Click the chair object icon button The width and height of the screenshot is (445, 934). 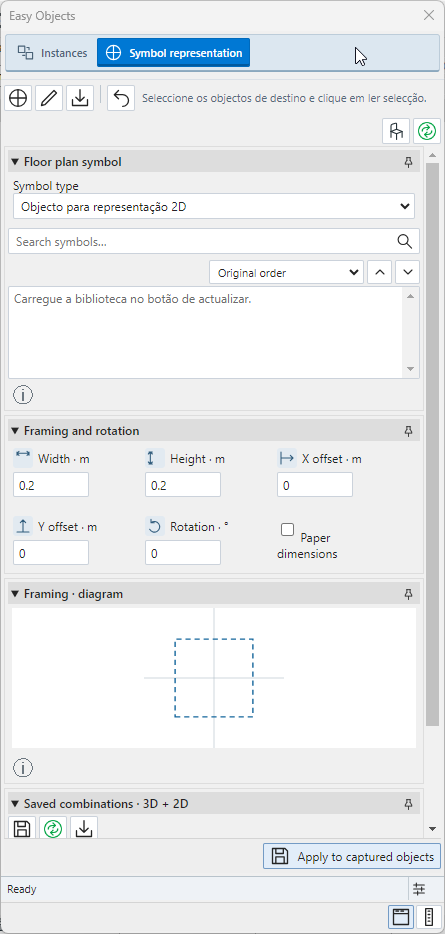pos(396,131)
